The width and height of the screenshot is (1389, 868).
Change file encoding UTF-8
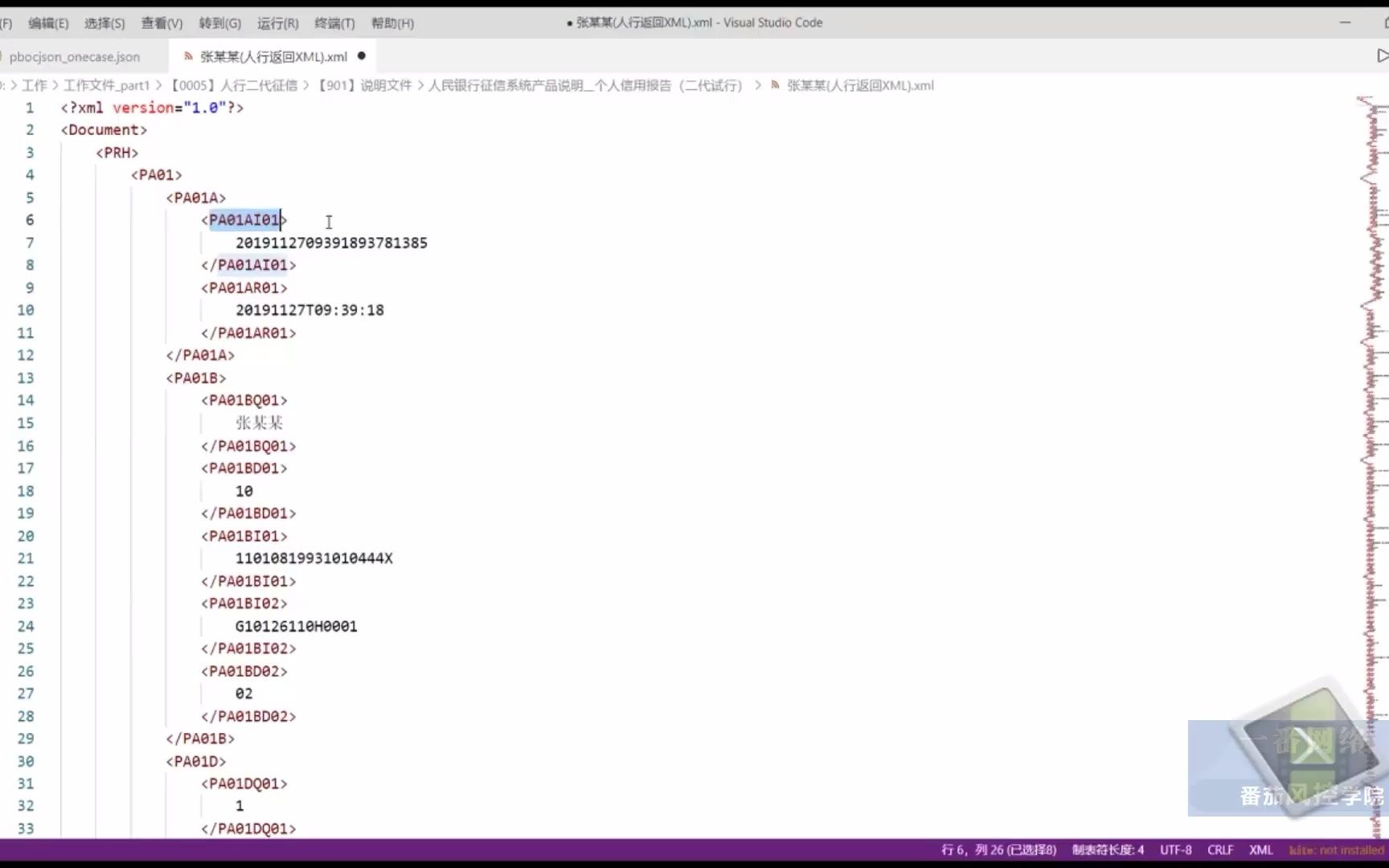1175,850
